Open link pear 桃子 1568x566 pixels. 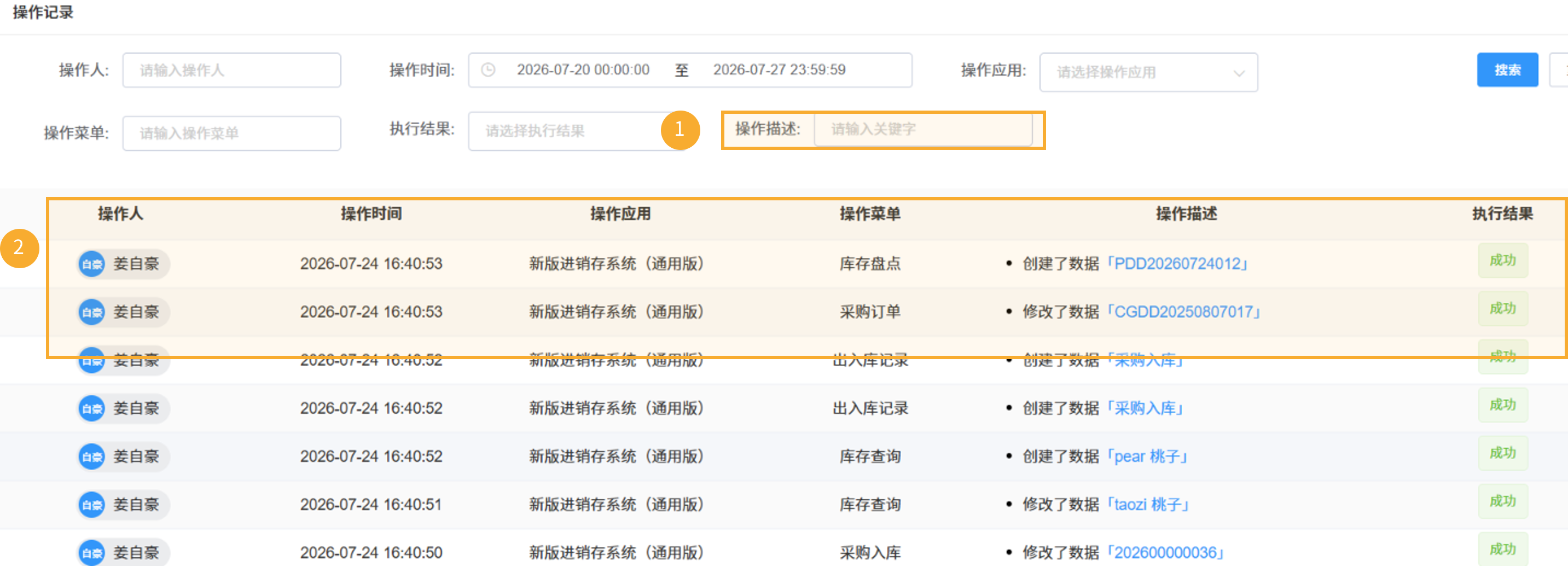pyautogui.click(x=1147, y=457)
